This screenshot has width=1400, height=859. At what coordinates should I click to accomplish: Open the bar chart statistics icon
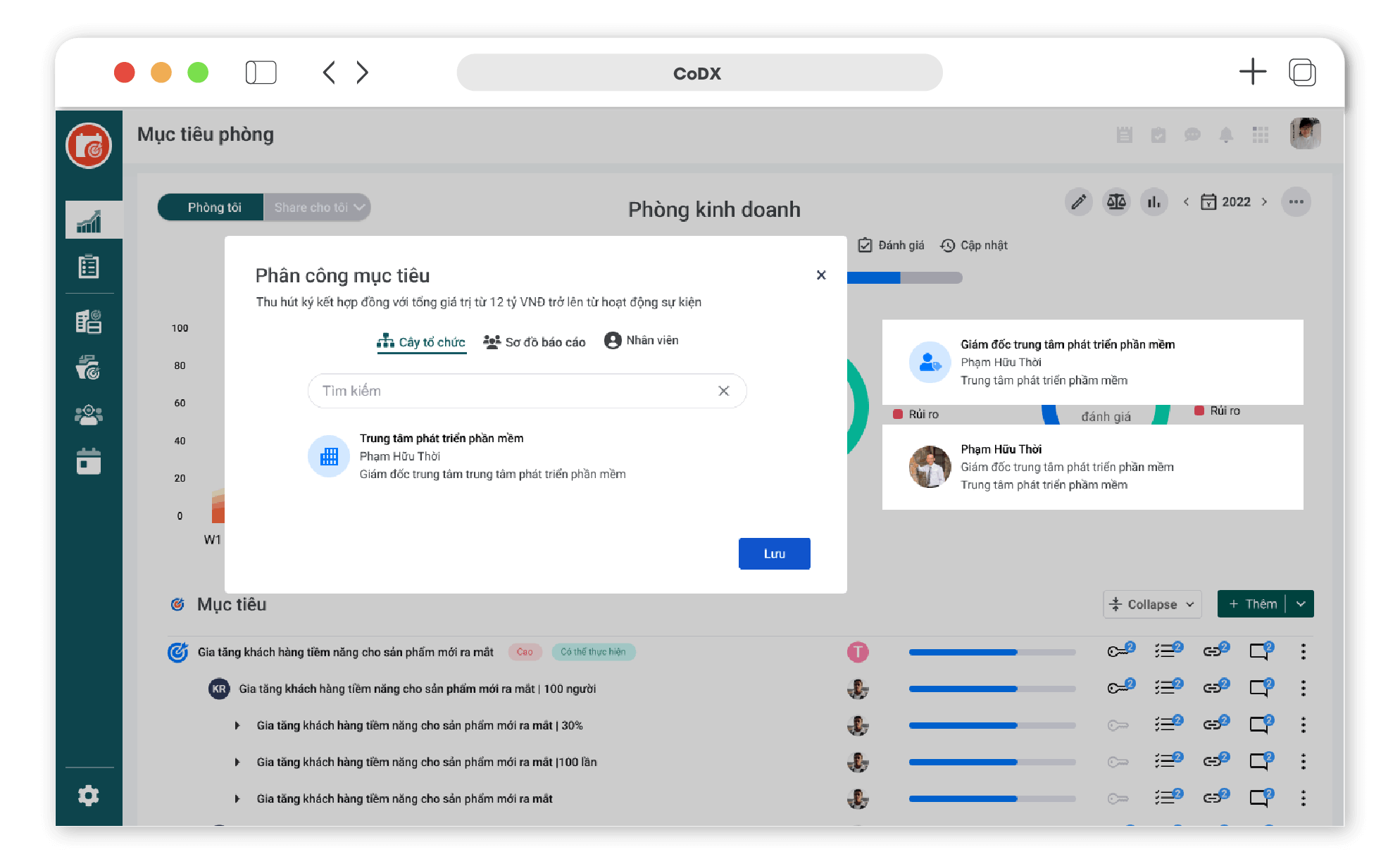[1154, 203]
